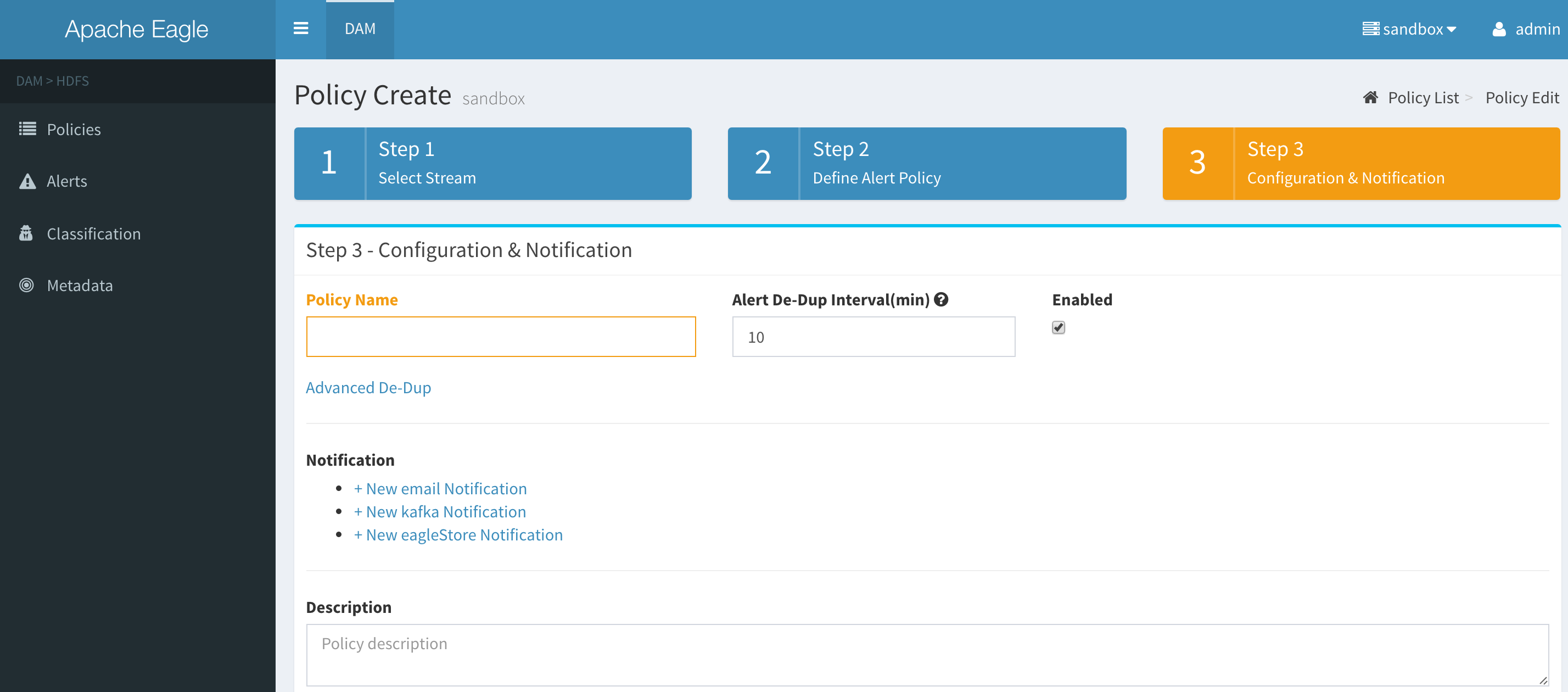Click the Alerts warning triangle icon

(27, 182)
